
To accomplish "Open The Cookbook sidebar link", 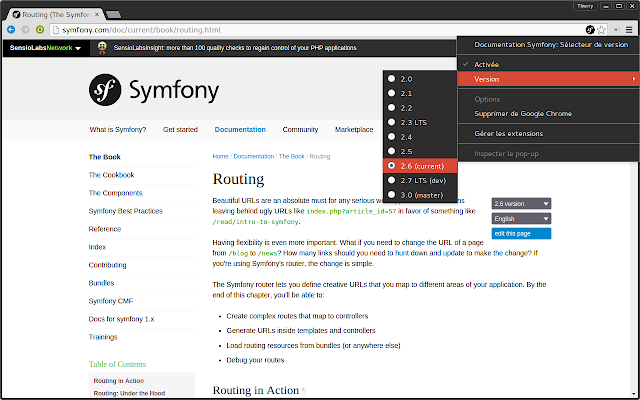I will point(111,175).
